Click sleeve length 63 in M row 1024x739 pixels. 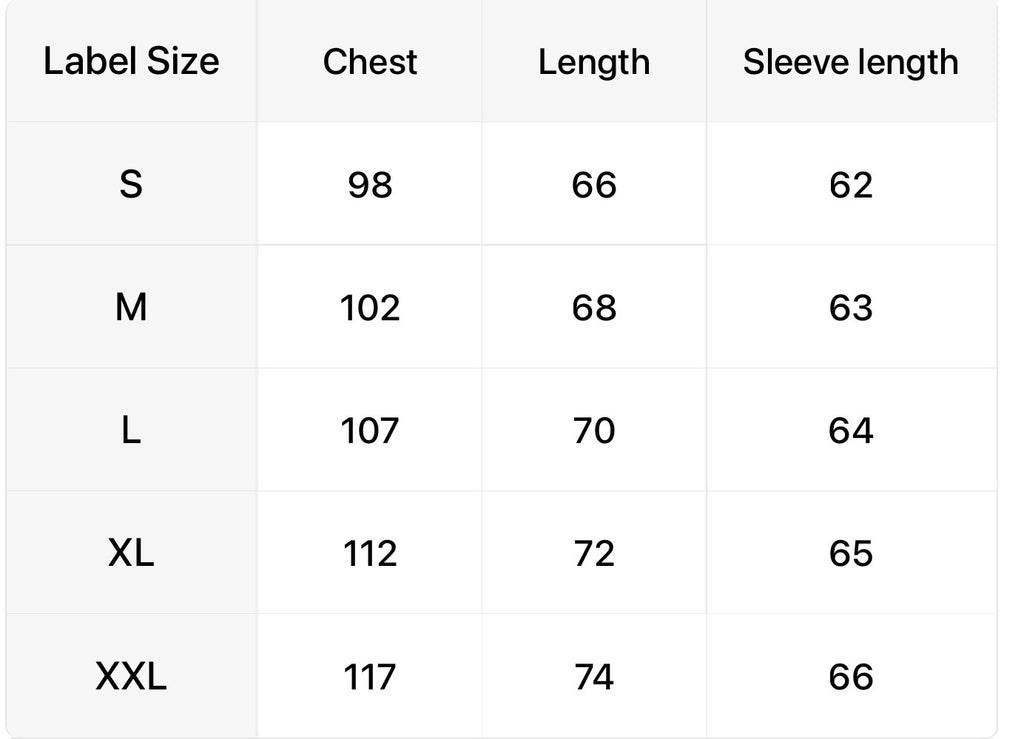point(851,307)
